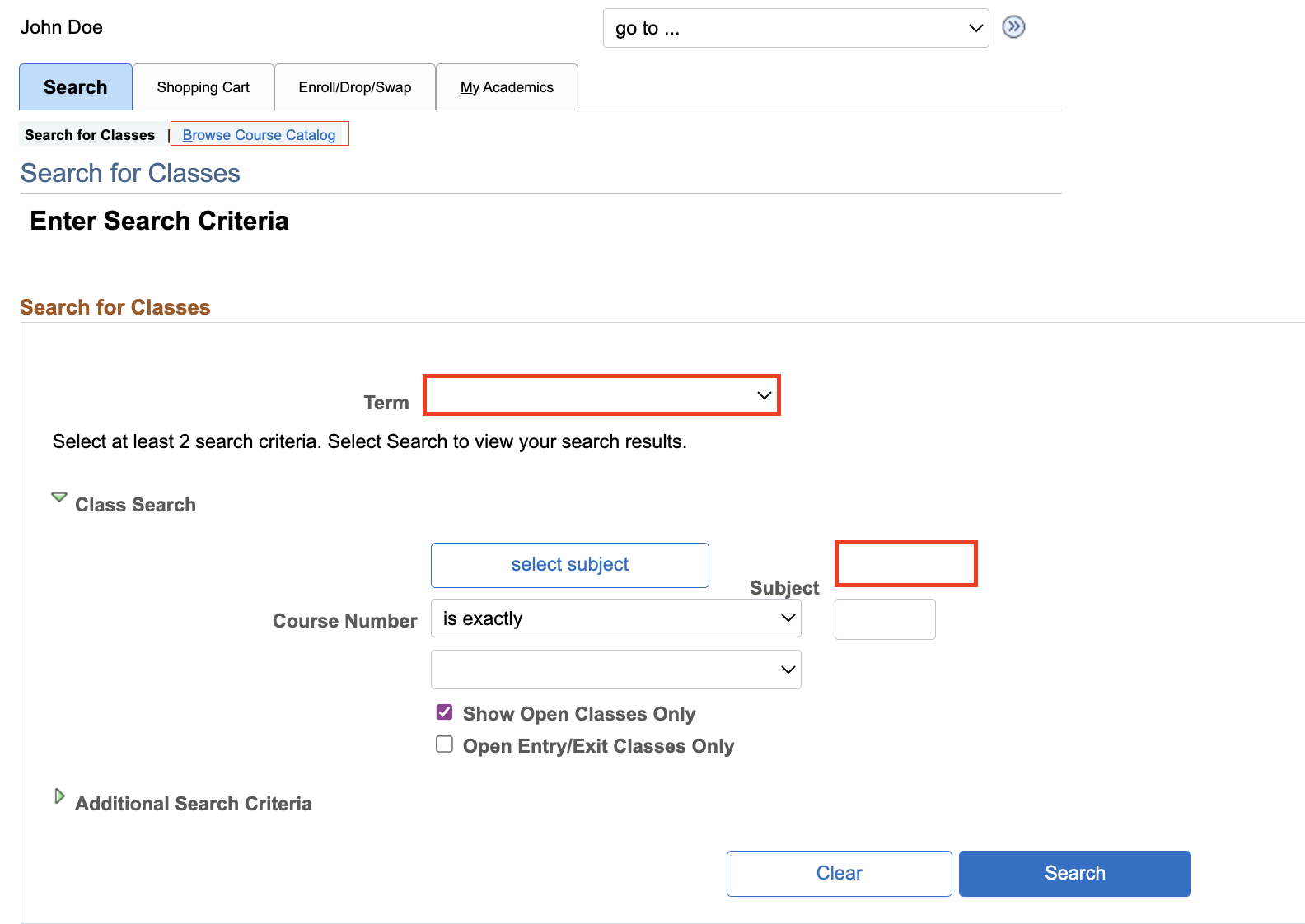This screenshot has height=924, width=1305.
Task: Open the Browse Course Catalog link
Action: point(259,135)
